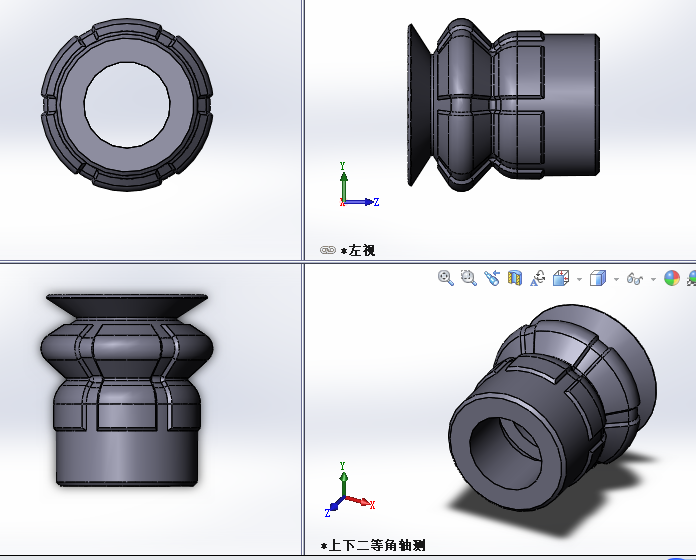Open the Edit Appearance color sphere icon
The height and width of the screenshot is (560, 696).
pos(672,278)
